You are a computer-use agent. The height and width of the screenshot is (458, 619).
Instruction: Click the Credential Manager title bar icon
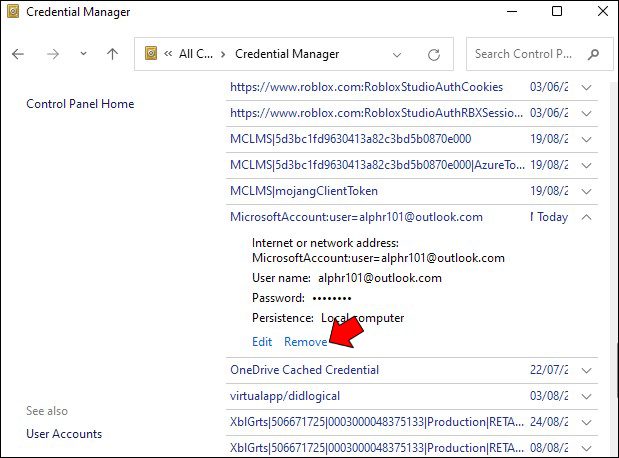click(13, 11)
